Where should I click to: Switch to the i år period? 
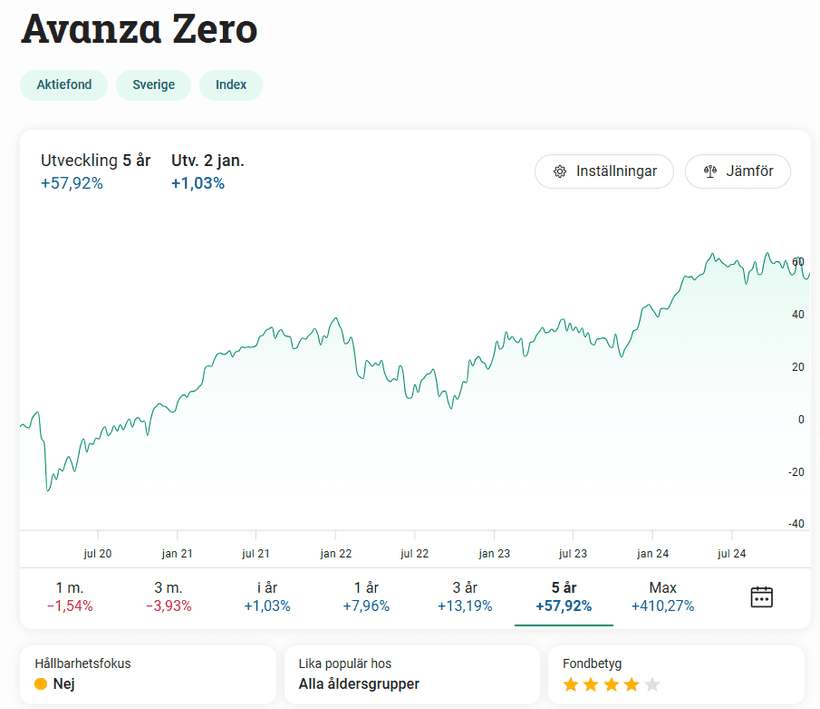[267, 597]
